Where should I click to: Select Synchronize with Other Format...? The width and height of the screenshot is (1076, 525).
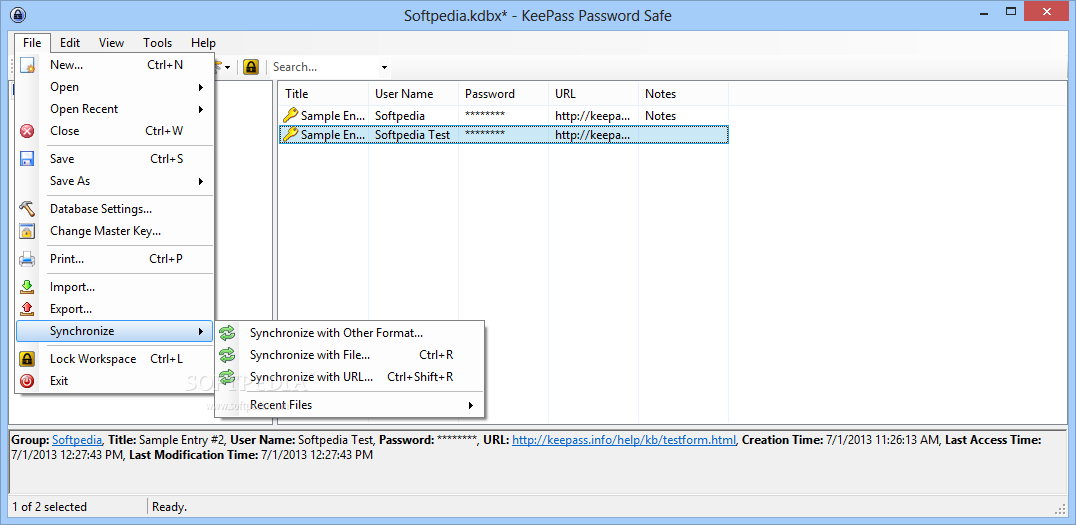350,333
